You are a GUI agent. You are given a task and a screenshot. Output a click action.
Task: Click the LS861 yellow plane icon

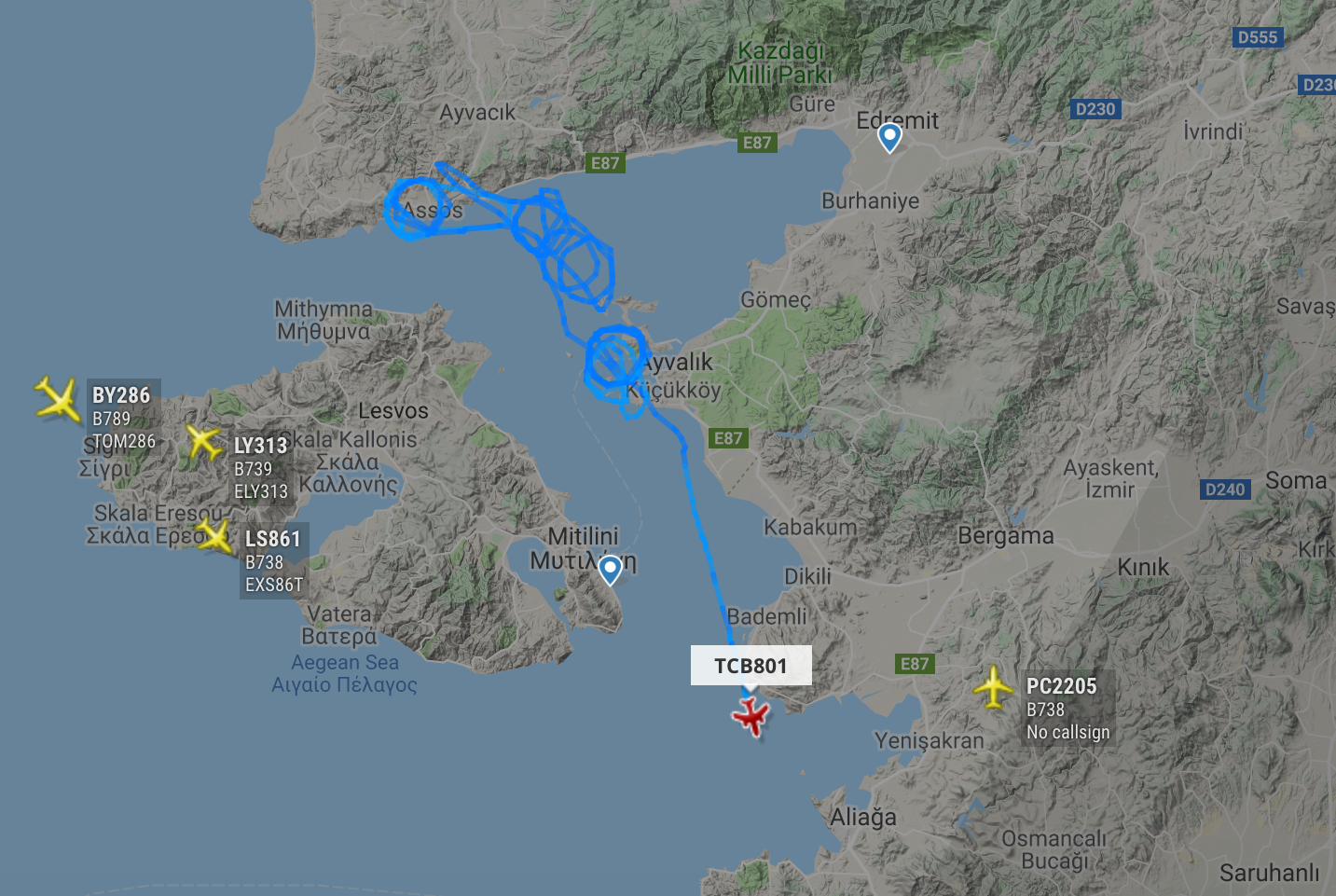pyautogui.click(x=214, y=536)
